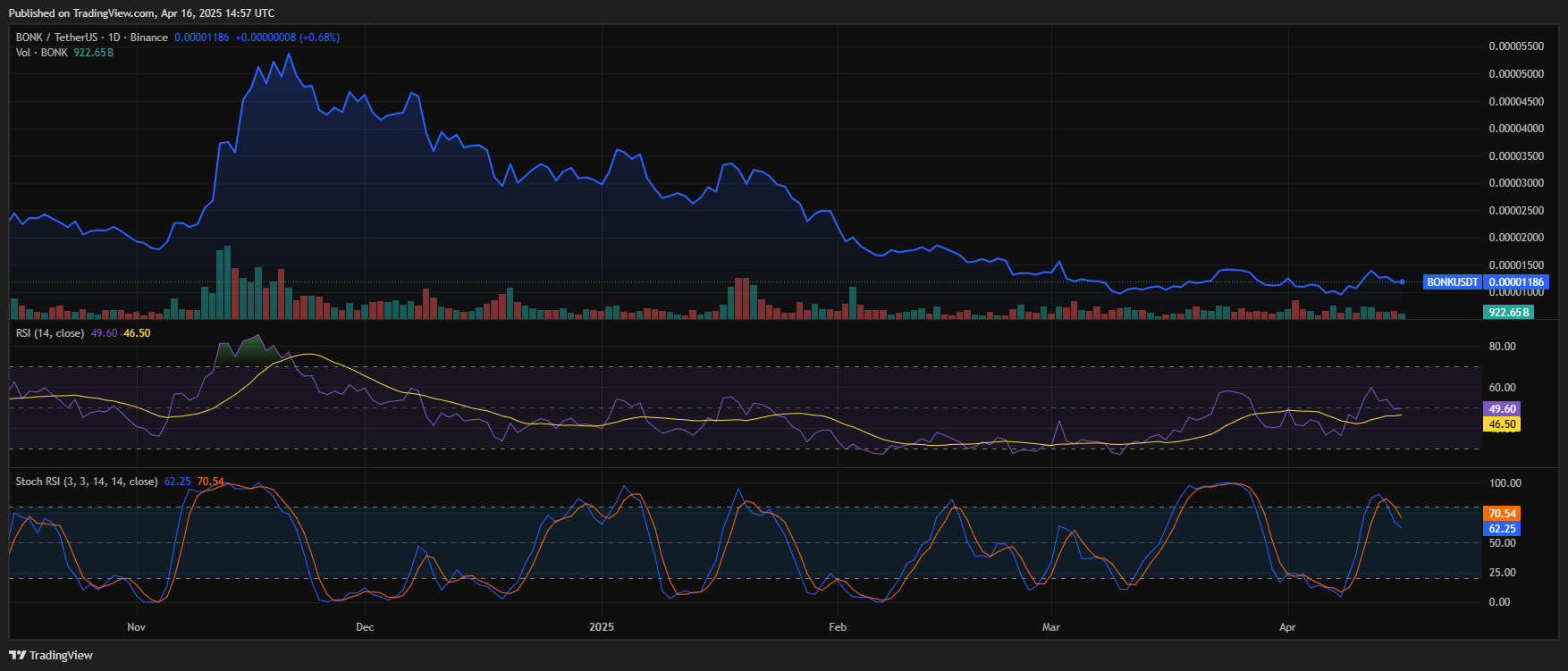Viewport: 1568px width, 671px height.
Task: Click the blue 62.25 value in Stoch RSI legend
Action: point(178,482)
